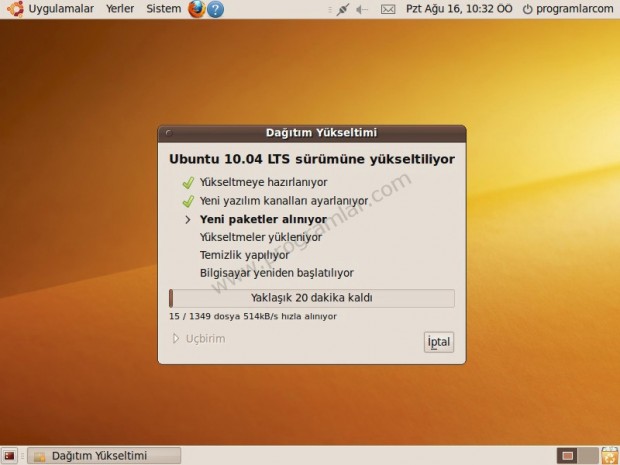Click the first green check mark
This screenshot has width=620, height=465.
[x=188, y=182]
